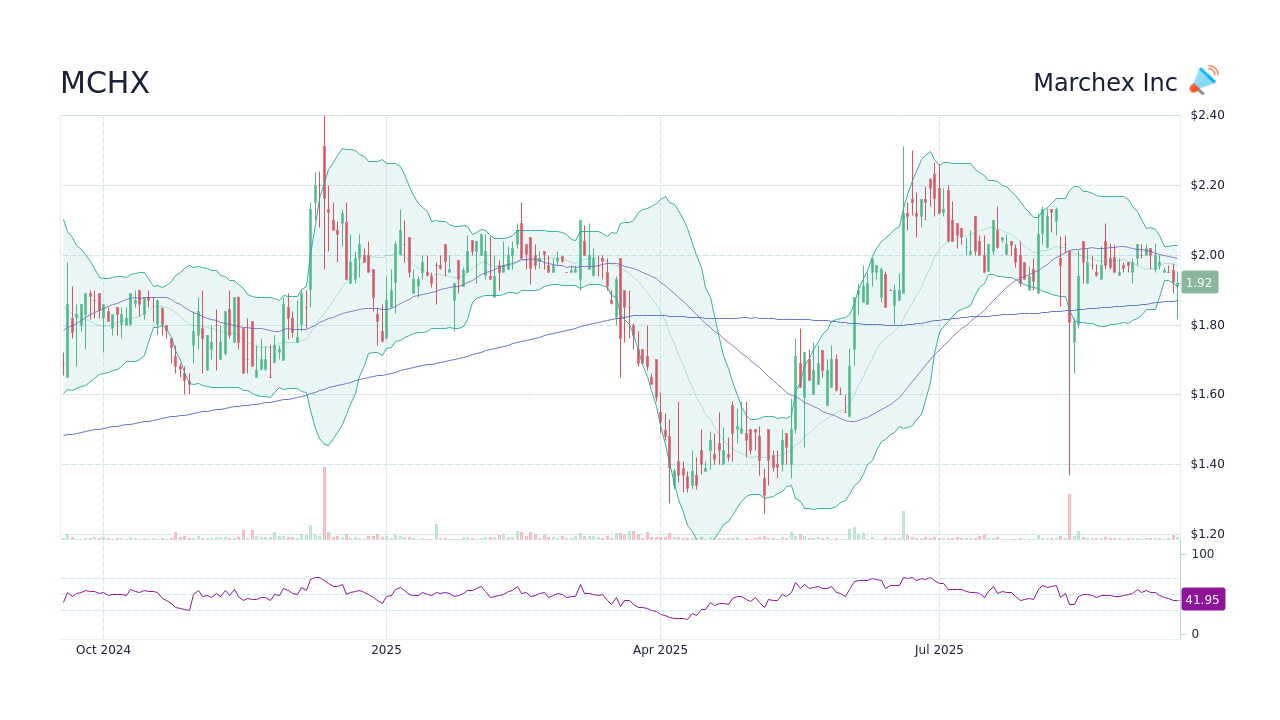Click the $1.40 price axis label
Image resolution: width=1280 pixels, height=720 pixels.
point(1207,464)
